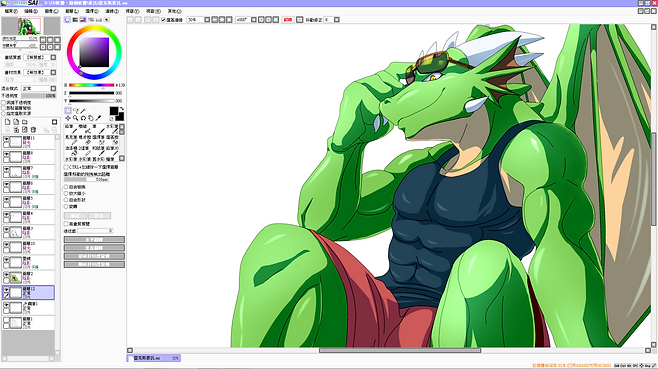The width and height of the screenshot is (658, 369).
Task: Enable the high-quality preview checkbox
Action: pos(66,224)
